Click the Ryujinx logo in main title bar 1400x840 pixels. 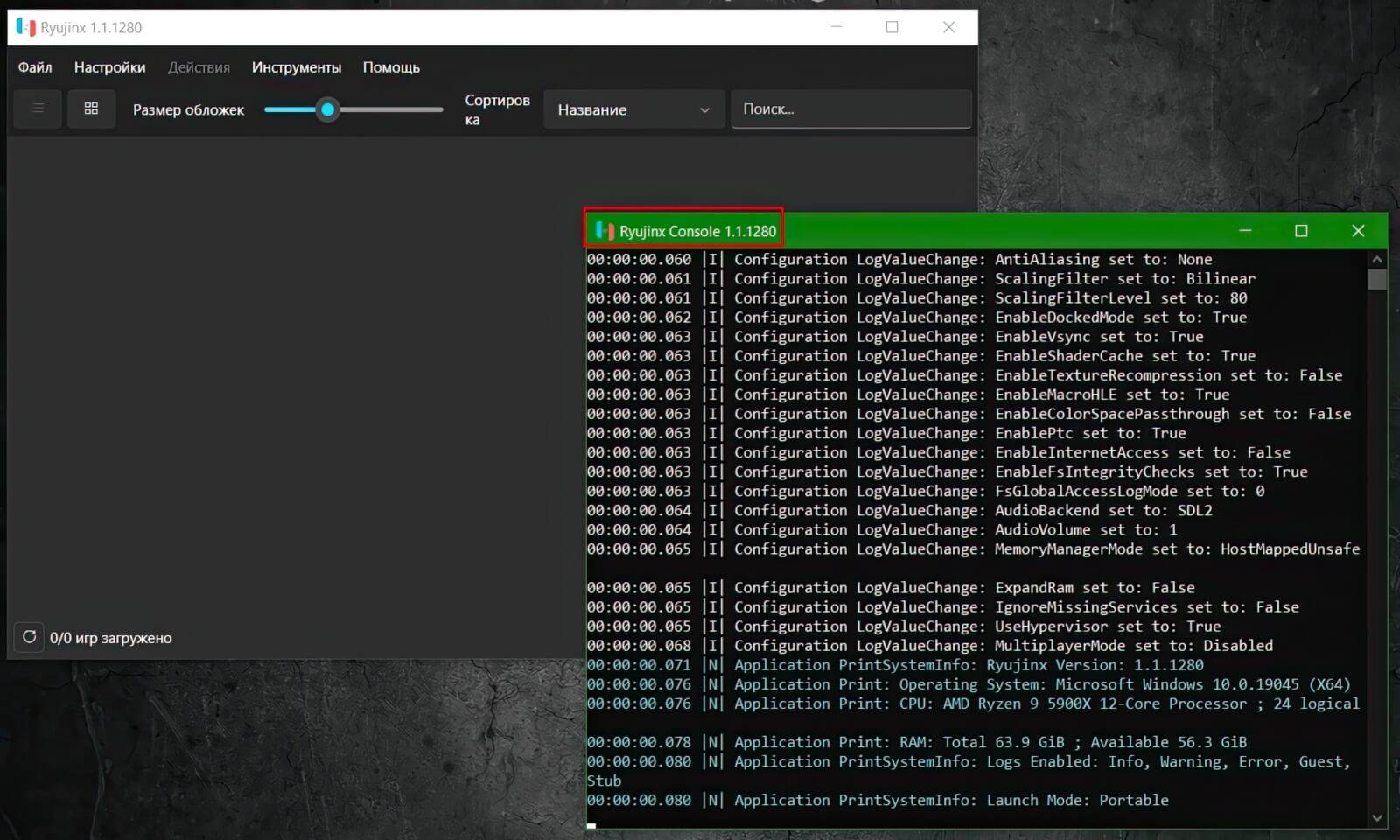pyautogui.click(x=25, y=27)
